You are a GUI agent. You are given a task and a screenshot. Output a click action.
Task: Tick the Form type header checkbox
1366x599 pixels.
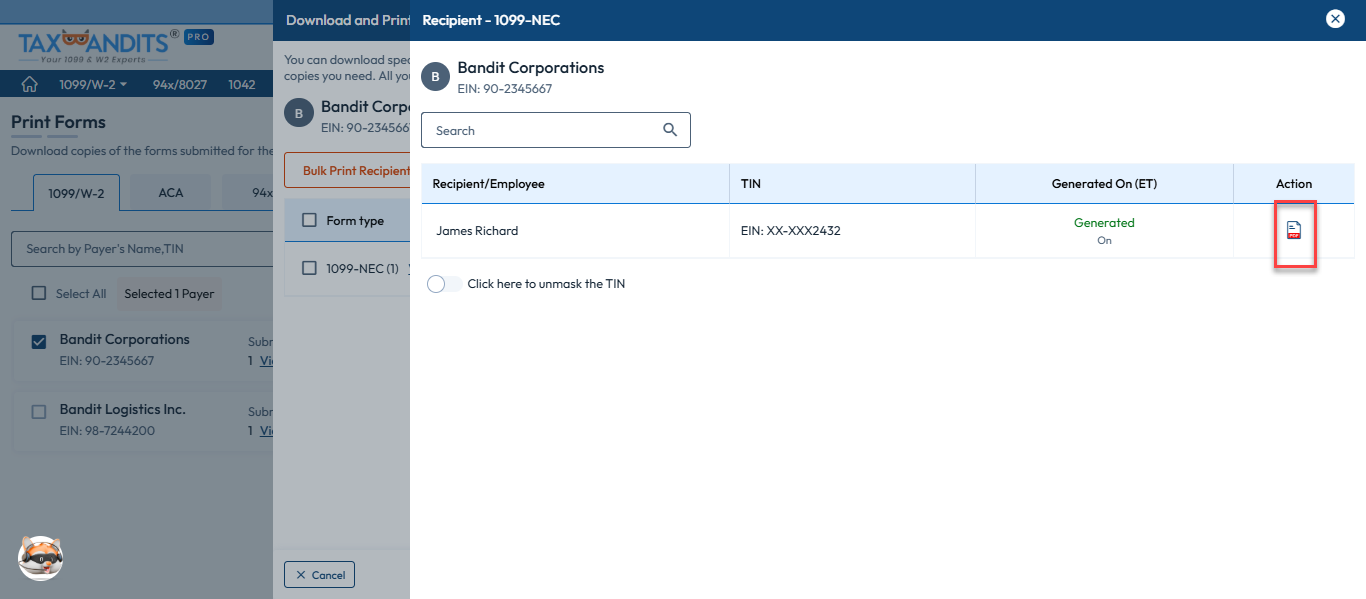[309, 221]
